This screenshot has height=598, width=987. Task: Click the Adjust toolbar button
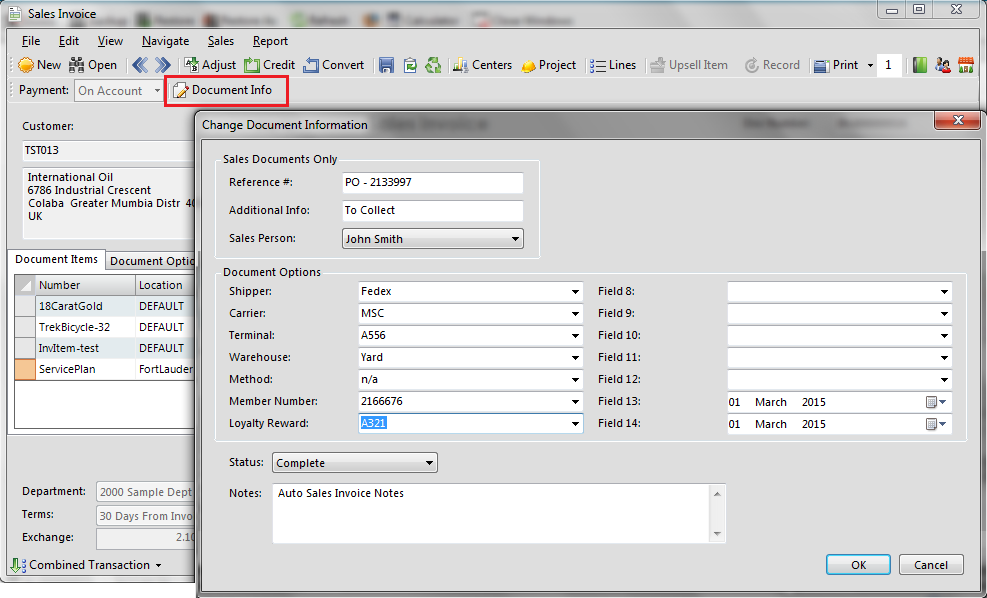210,65
